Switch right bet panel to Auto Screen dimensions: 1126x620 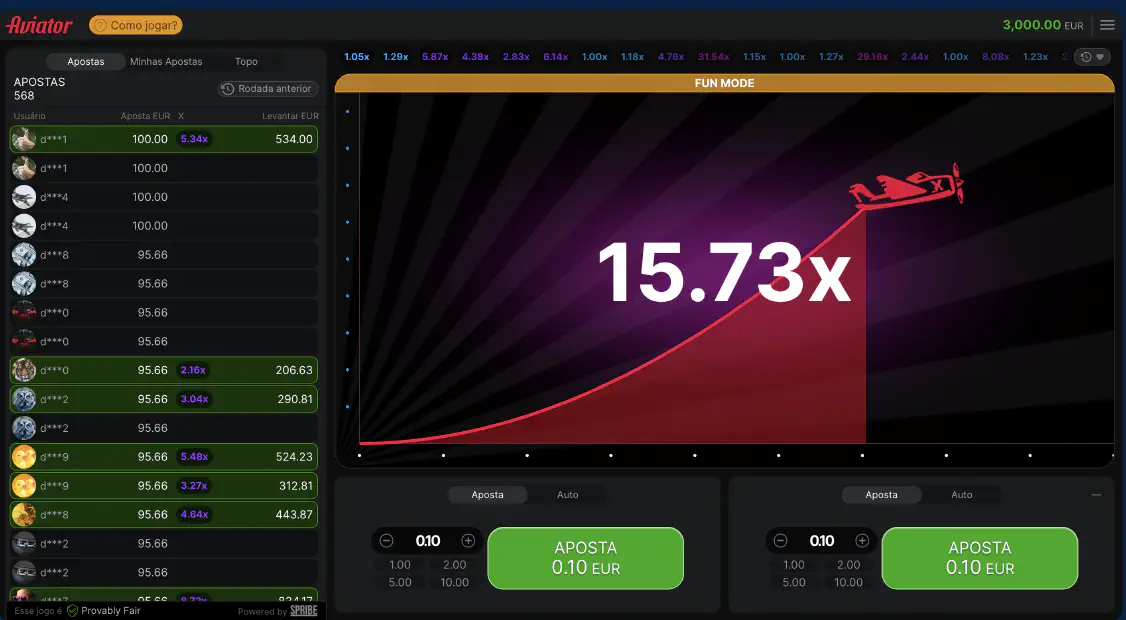[x=961, y=495]
